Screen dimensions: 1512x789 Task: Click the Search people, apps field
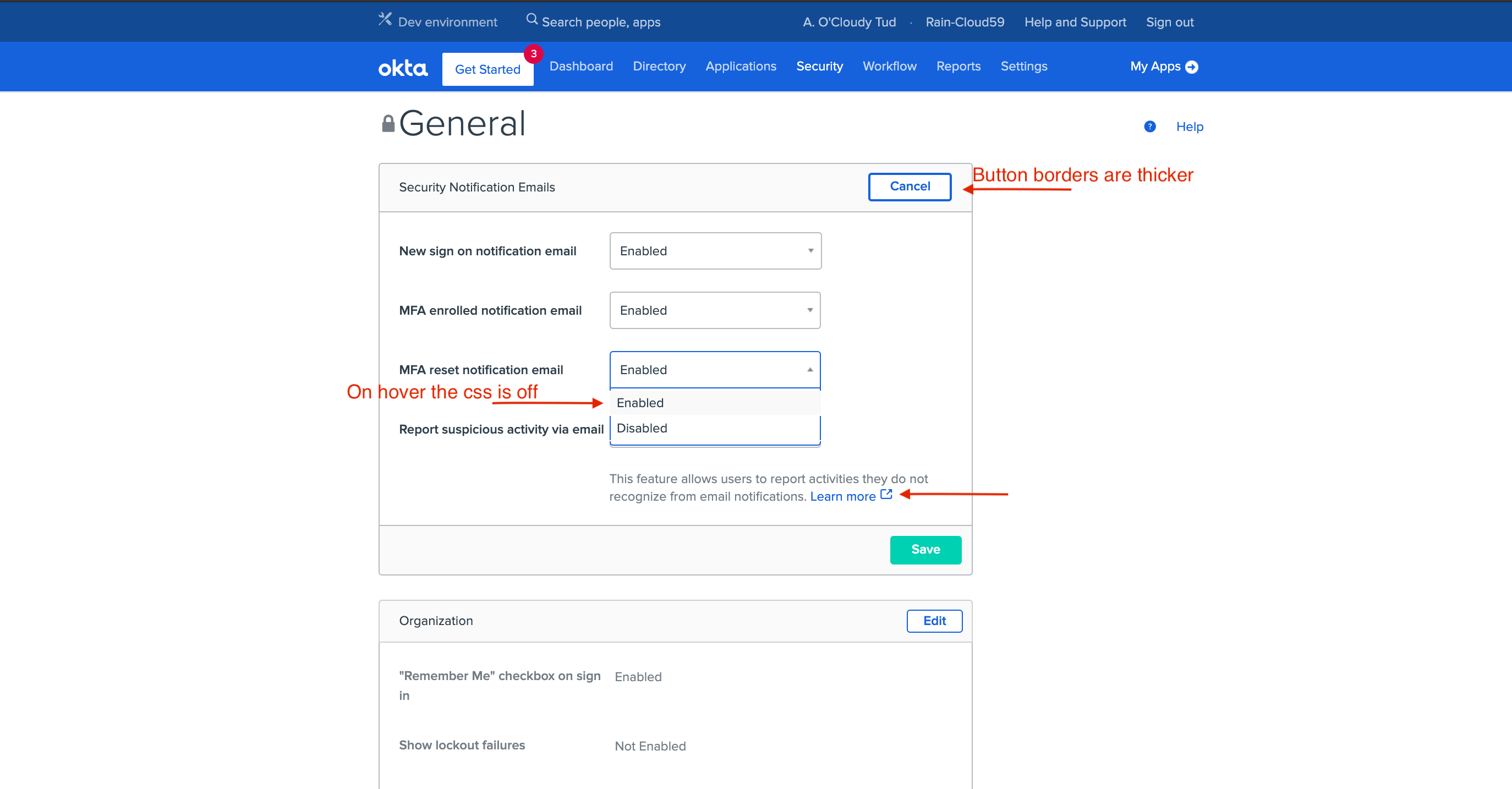pos(601,23)
